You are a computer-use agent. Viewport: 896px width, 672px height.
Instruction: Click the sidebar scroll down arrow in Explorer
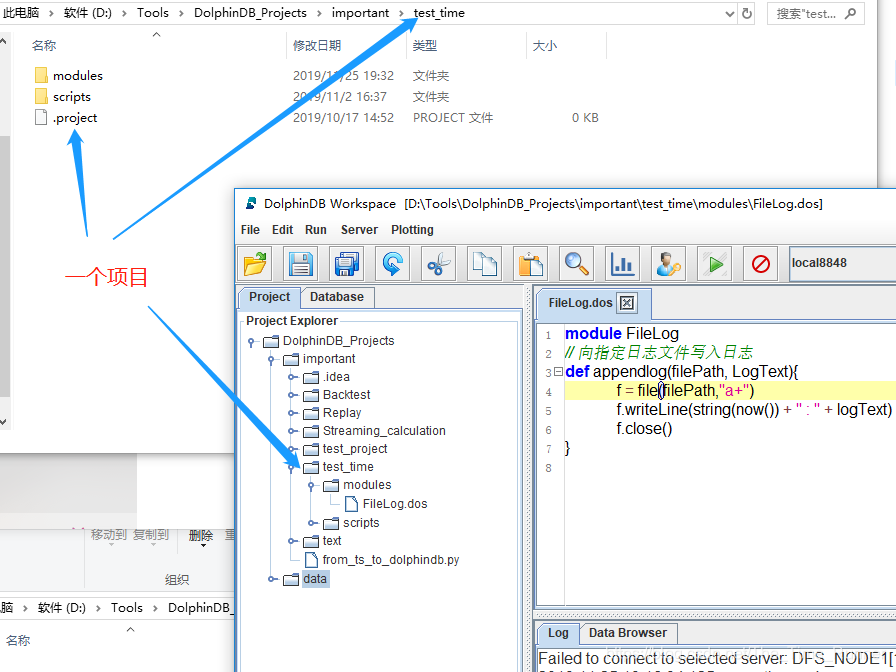[x=3, y=422]
